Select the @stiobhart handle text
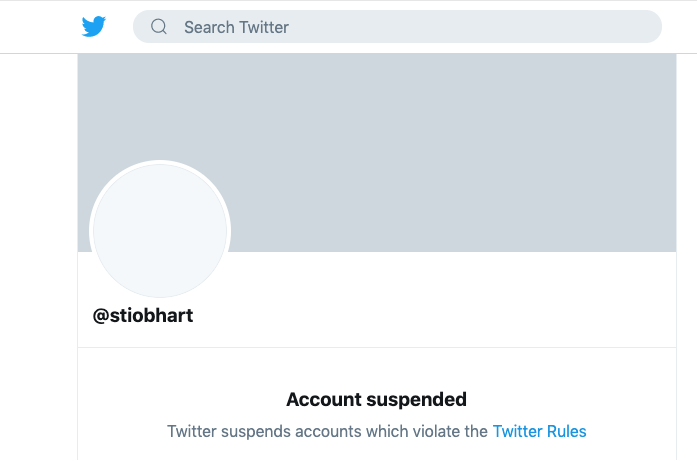This screenshot has width=697, height=460. click(x=143, y=316)
